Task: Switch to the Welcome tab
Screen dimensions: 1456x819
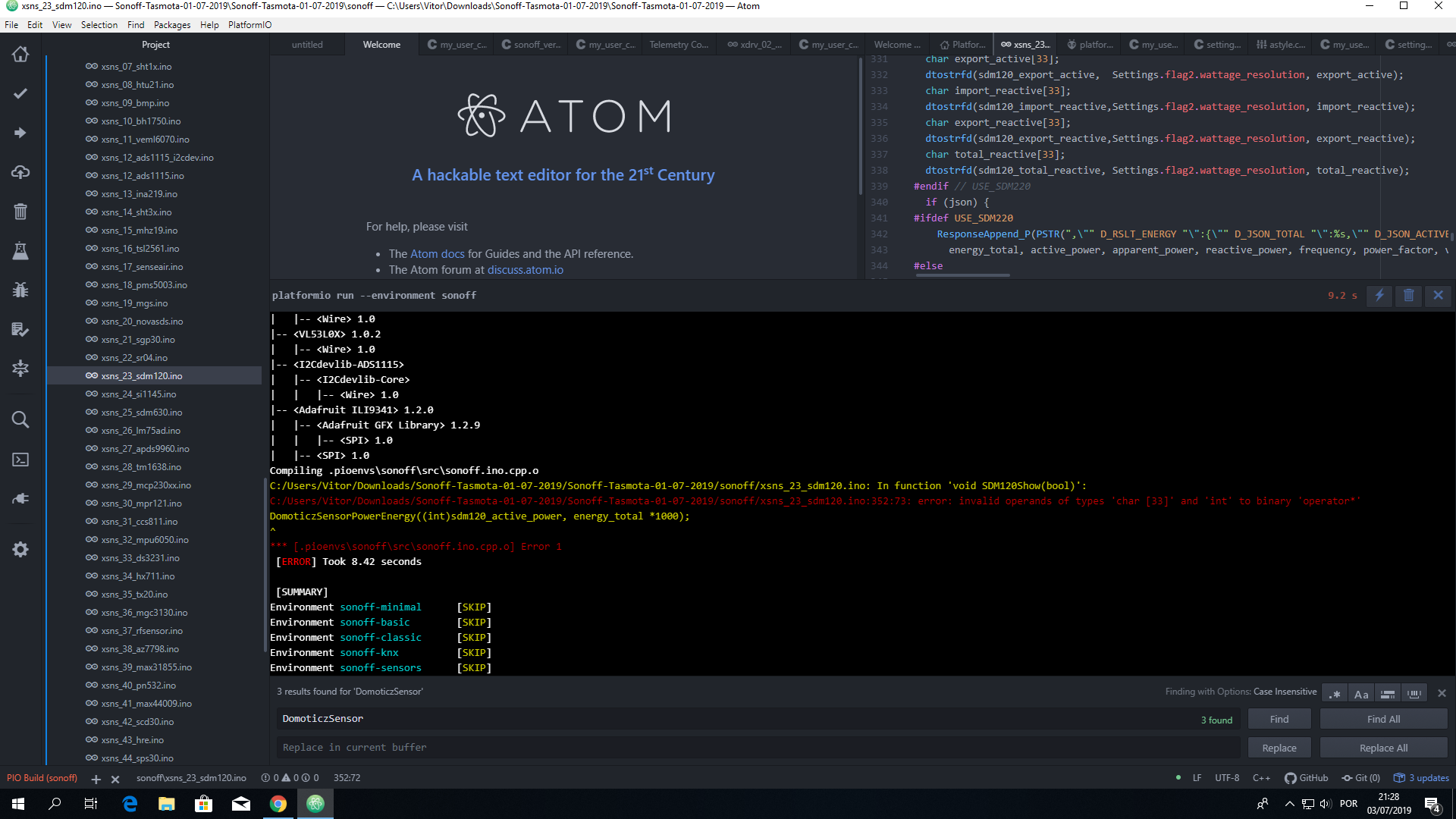Action: click(381, 44)
